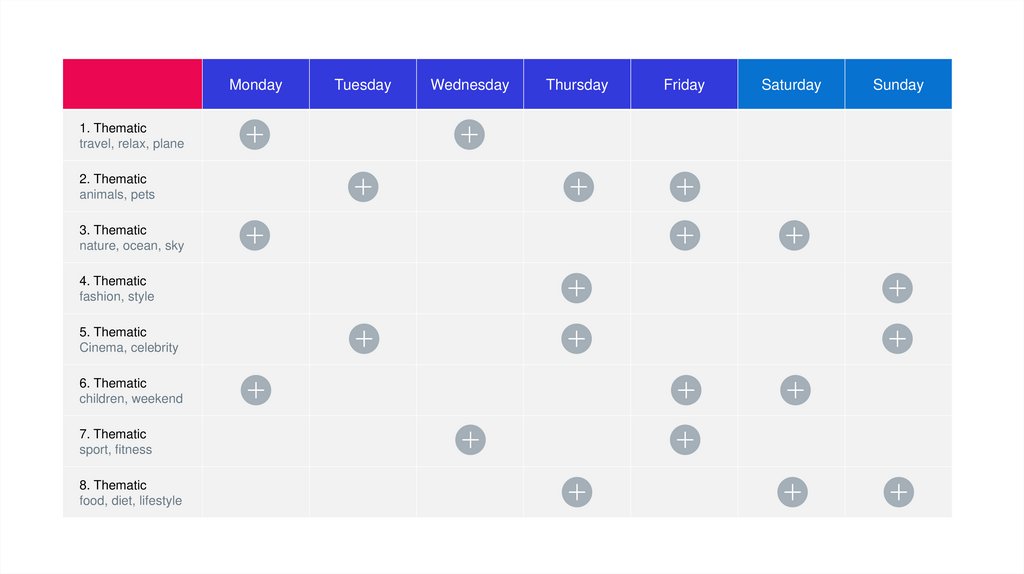Screen dimensions: 1024x574
Task: Click Cinema, celebrity plus icon on Thursday
Action: point(576,339)
